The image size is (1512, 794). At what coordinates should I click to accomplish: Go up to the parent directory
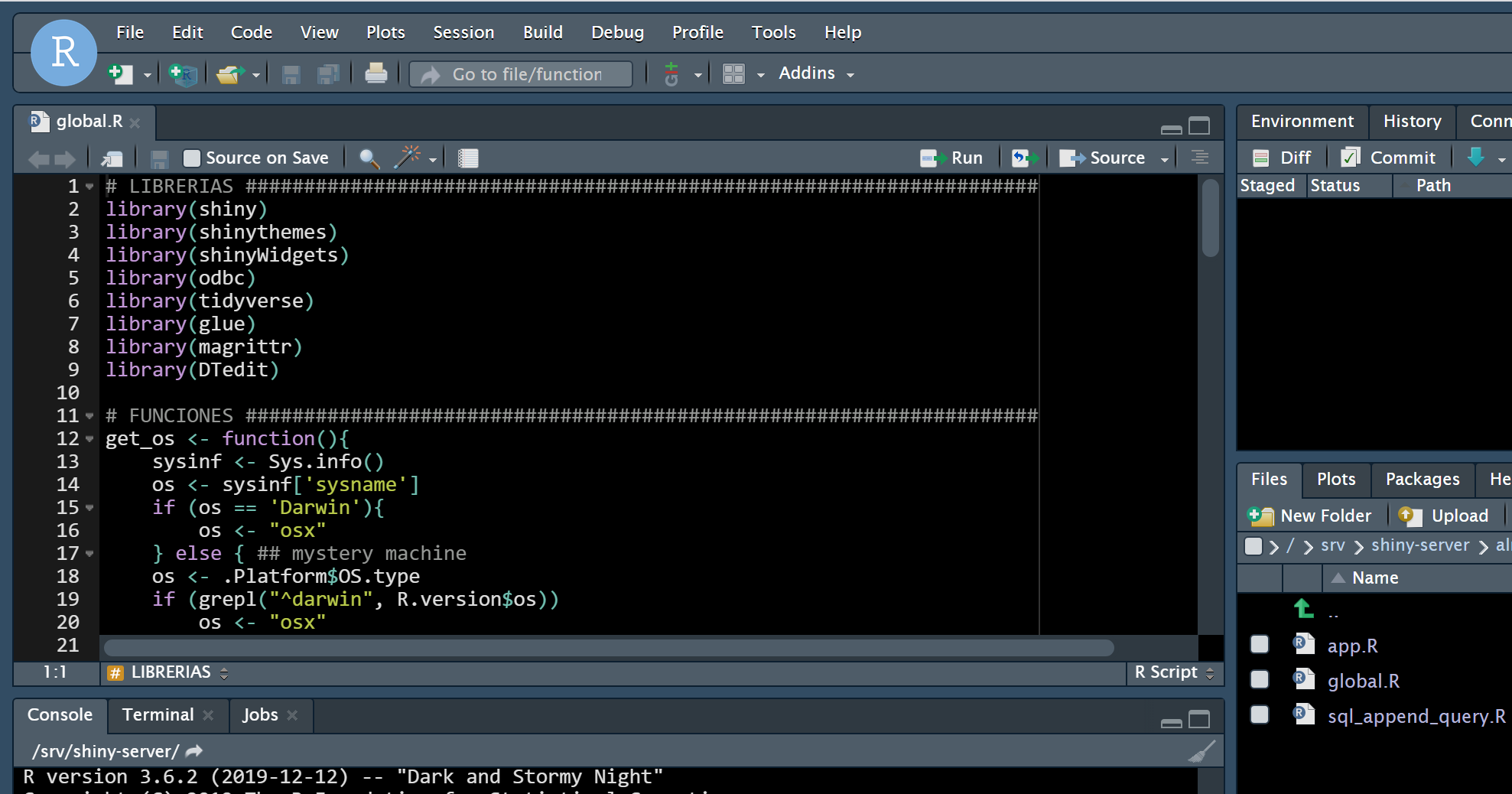point(1303,610)
